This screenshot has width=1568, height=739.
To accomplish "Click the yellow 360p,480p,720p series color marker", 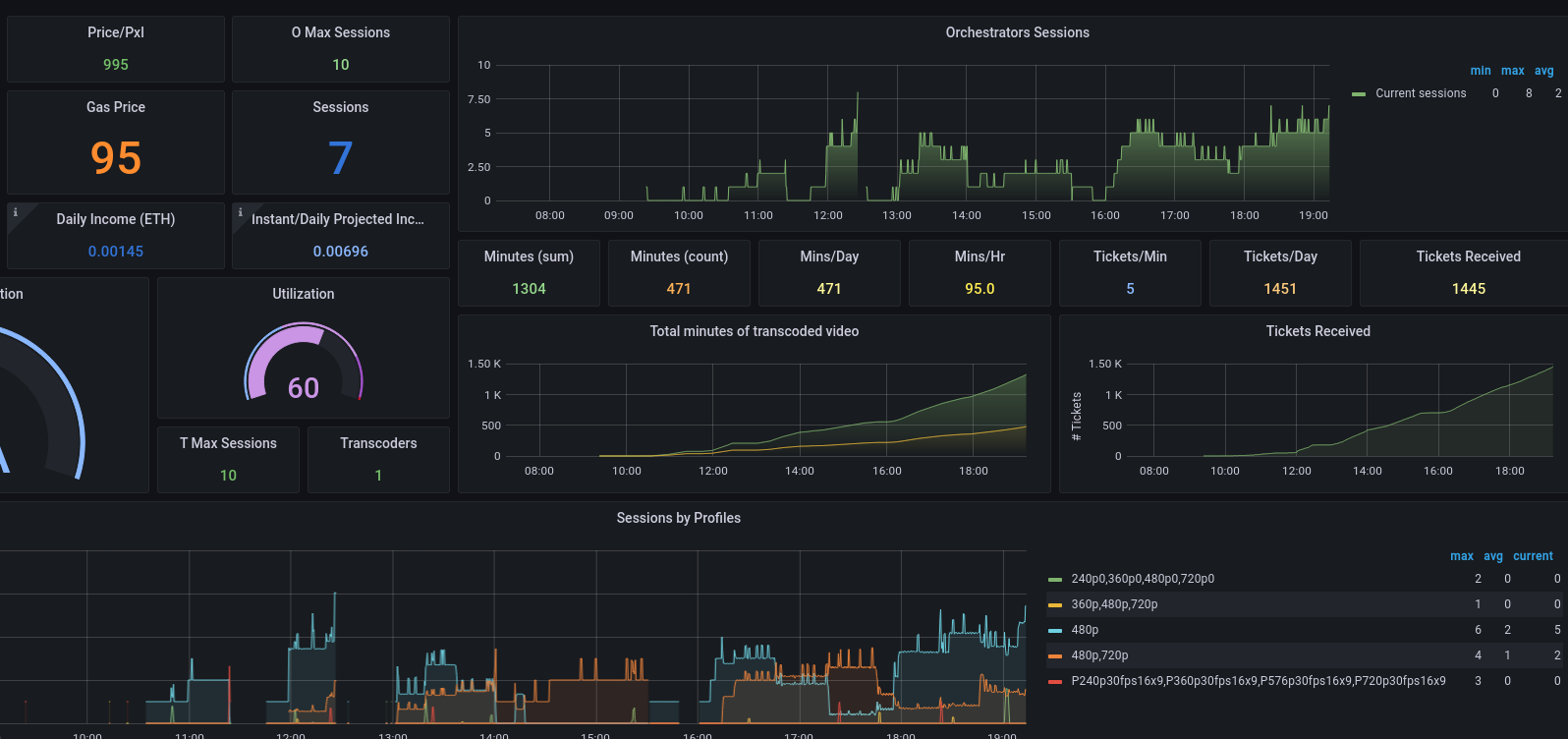I will 1055,605.
